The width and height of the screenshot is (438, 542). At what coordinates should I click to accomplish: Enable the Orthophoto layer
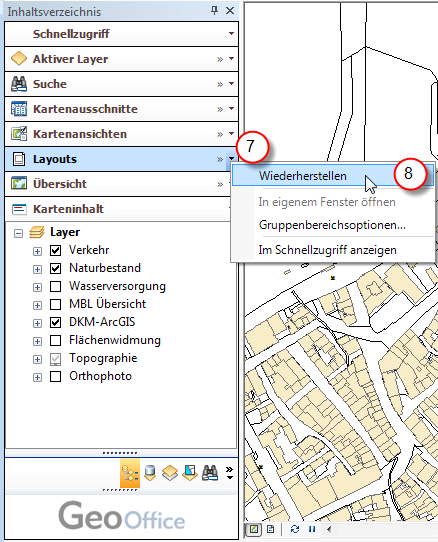click(56, 376)
